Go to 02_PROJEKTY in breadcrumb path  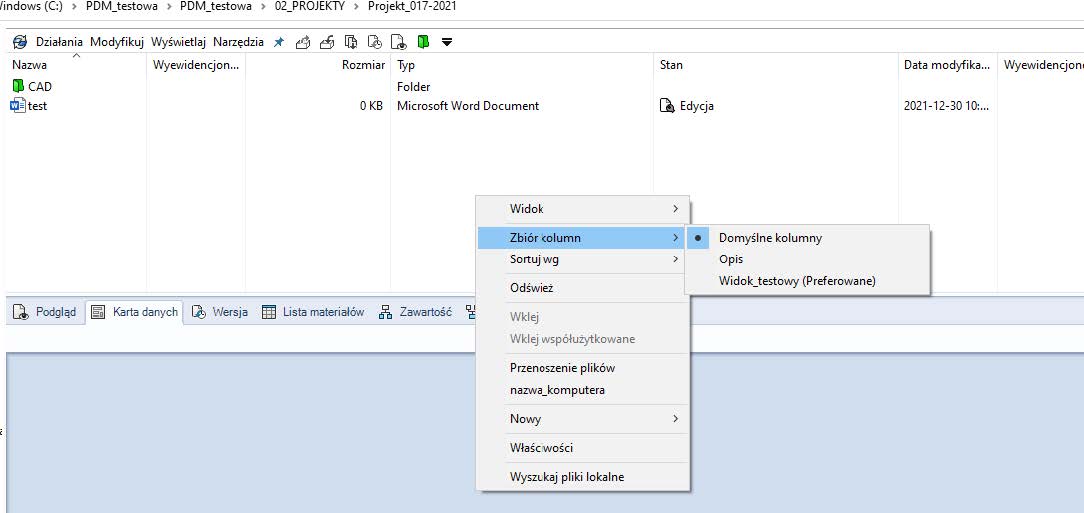(309, 6)
